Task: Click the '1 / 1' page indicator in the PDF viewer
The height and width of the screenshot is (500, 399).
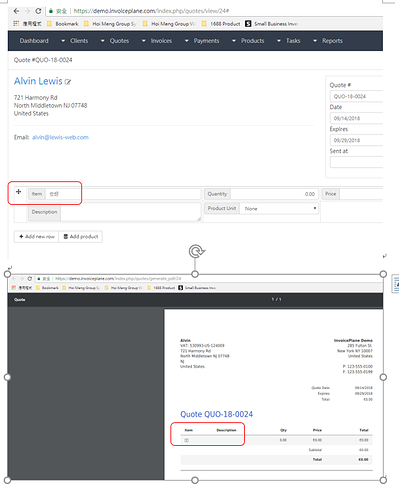Action: 276,300
